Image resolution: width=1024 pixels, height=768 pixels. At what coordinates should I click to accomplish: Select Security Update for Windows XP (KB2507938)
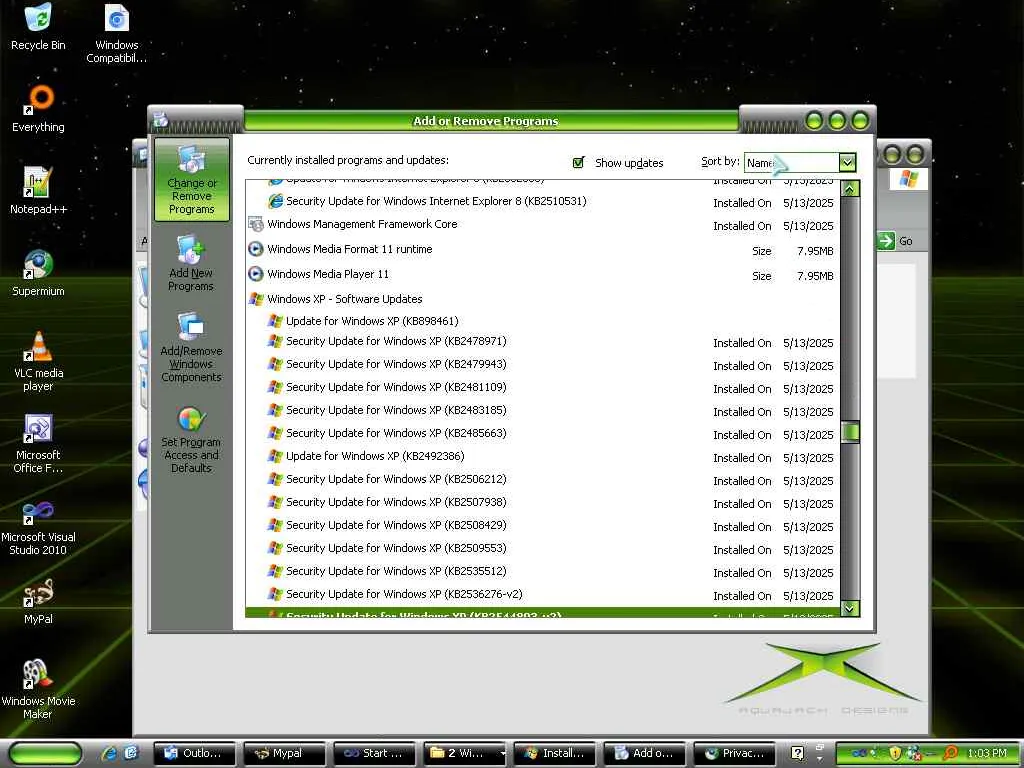(x=396, y=502)
